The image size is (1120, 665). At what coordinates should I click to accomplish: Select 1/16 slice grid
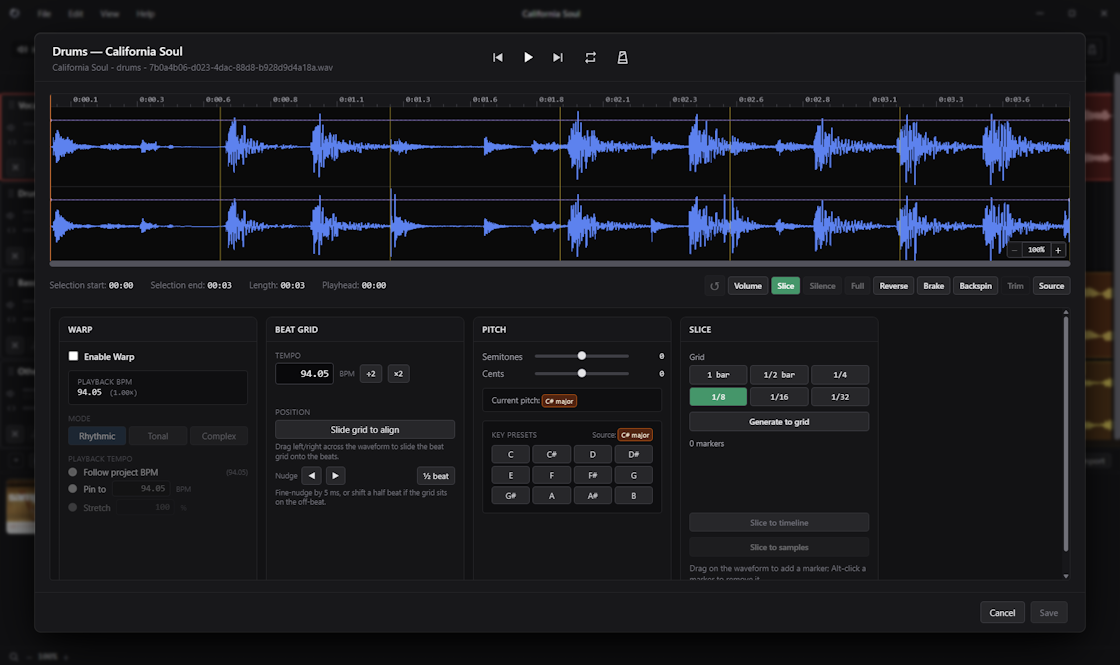[779, 396]
